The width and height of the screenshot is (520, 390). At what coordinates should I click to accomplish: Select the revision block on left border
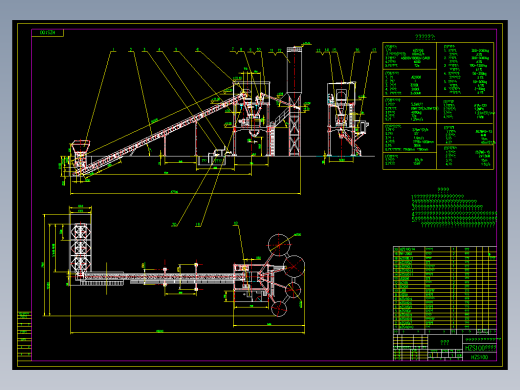24,336
